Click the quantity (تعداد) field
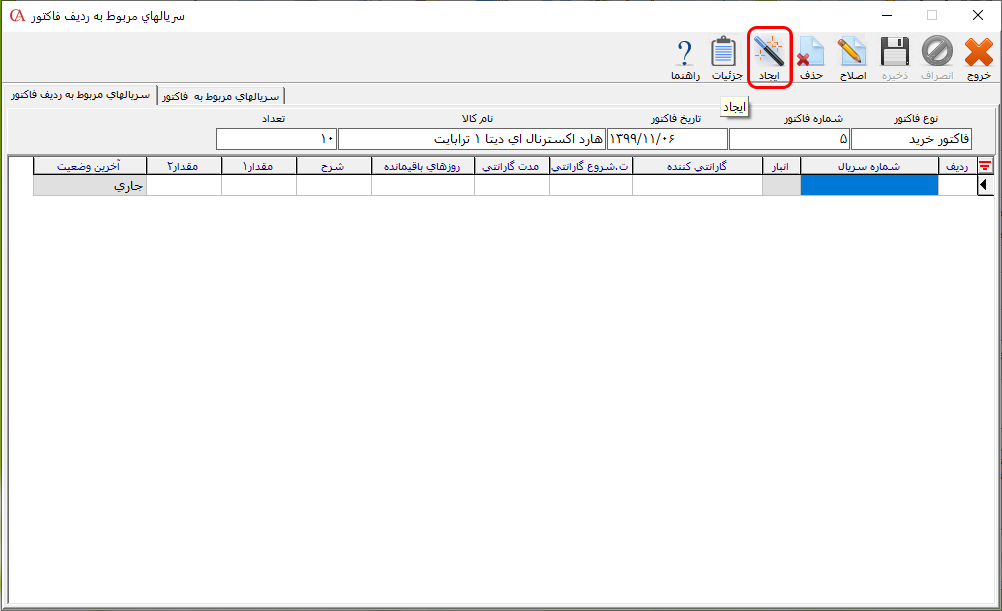 pos(275,138)
